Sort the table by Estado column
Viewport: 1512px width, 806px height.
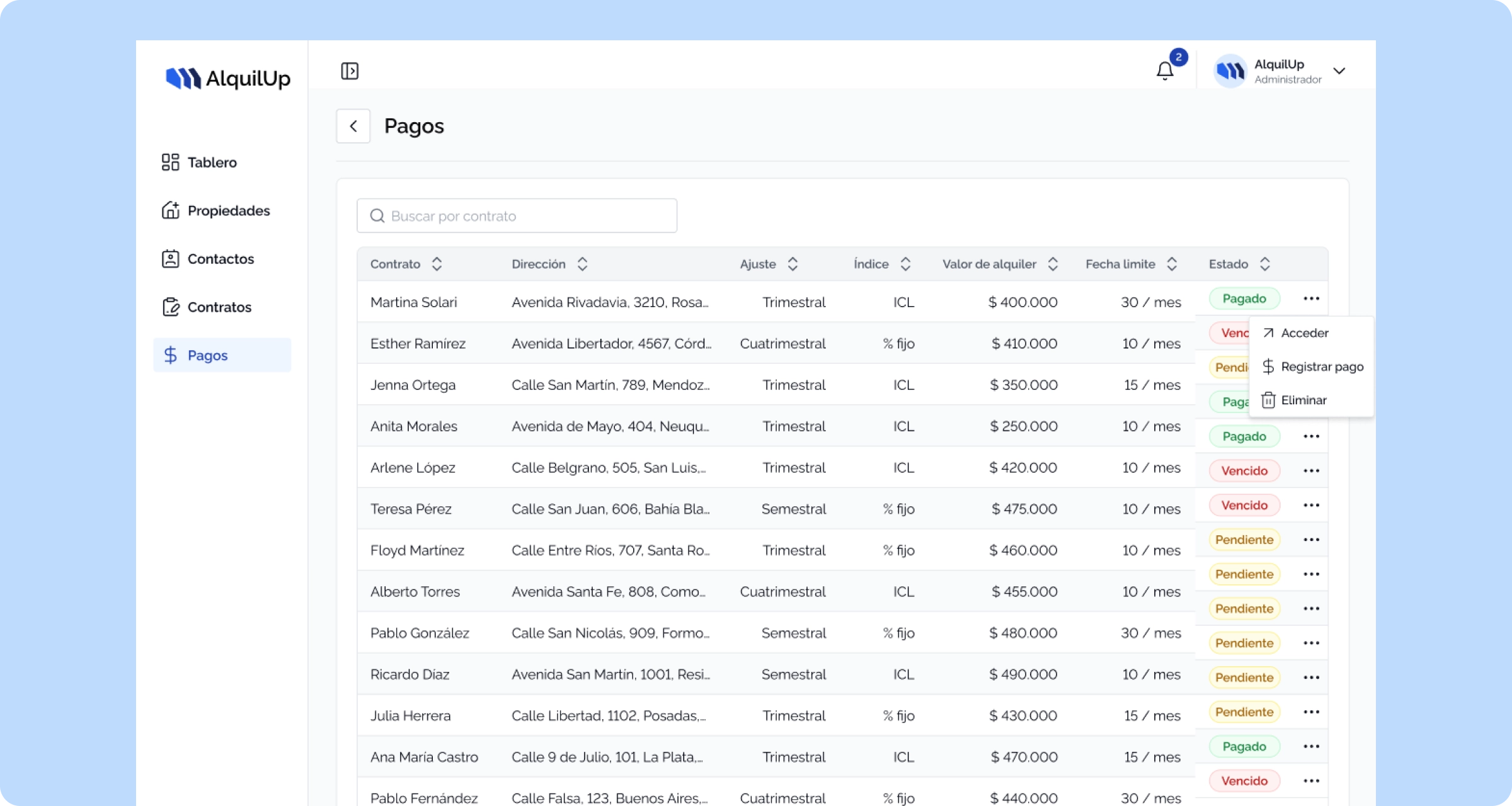coord(1264,264)
